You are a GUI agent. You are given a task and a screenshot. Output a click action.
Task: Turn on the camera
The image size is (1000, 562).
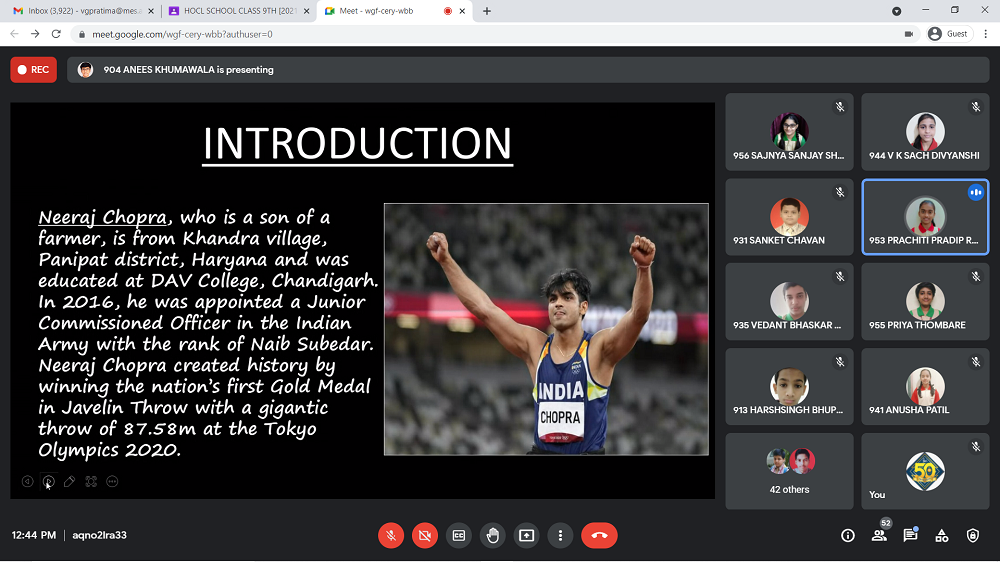pyautogui.click(x=425, y=535)
